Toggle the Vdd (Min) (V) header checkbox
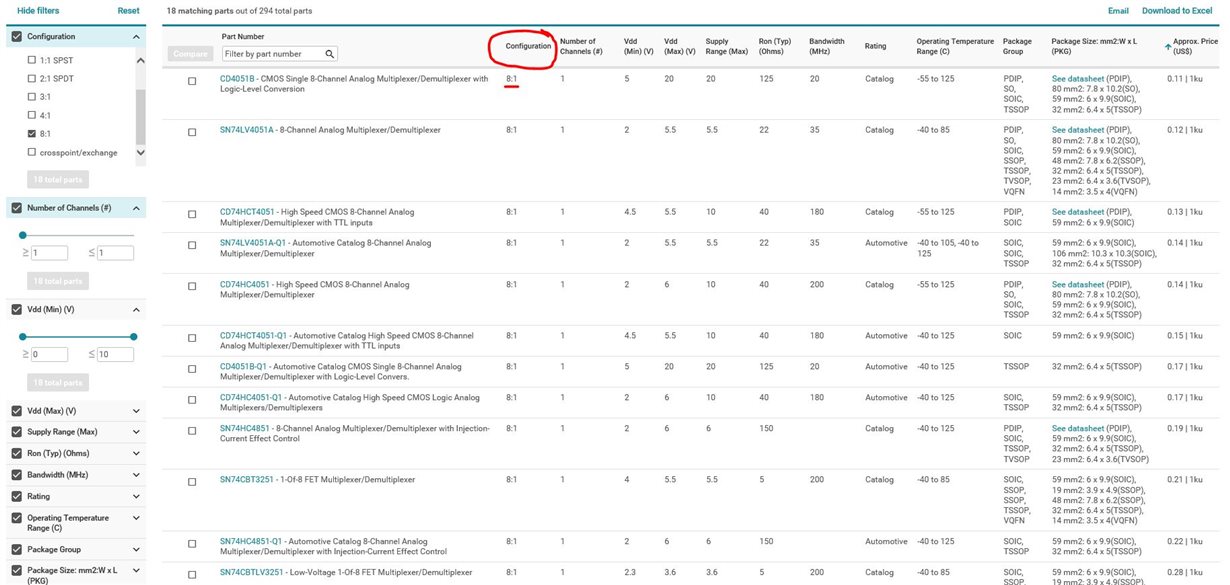 click(17, 310)
